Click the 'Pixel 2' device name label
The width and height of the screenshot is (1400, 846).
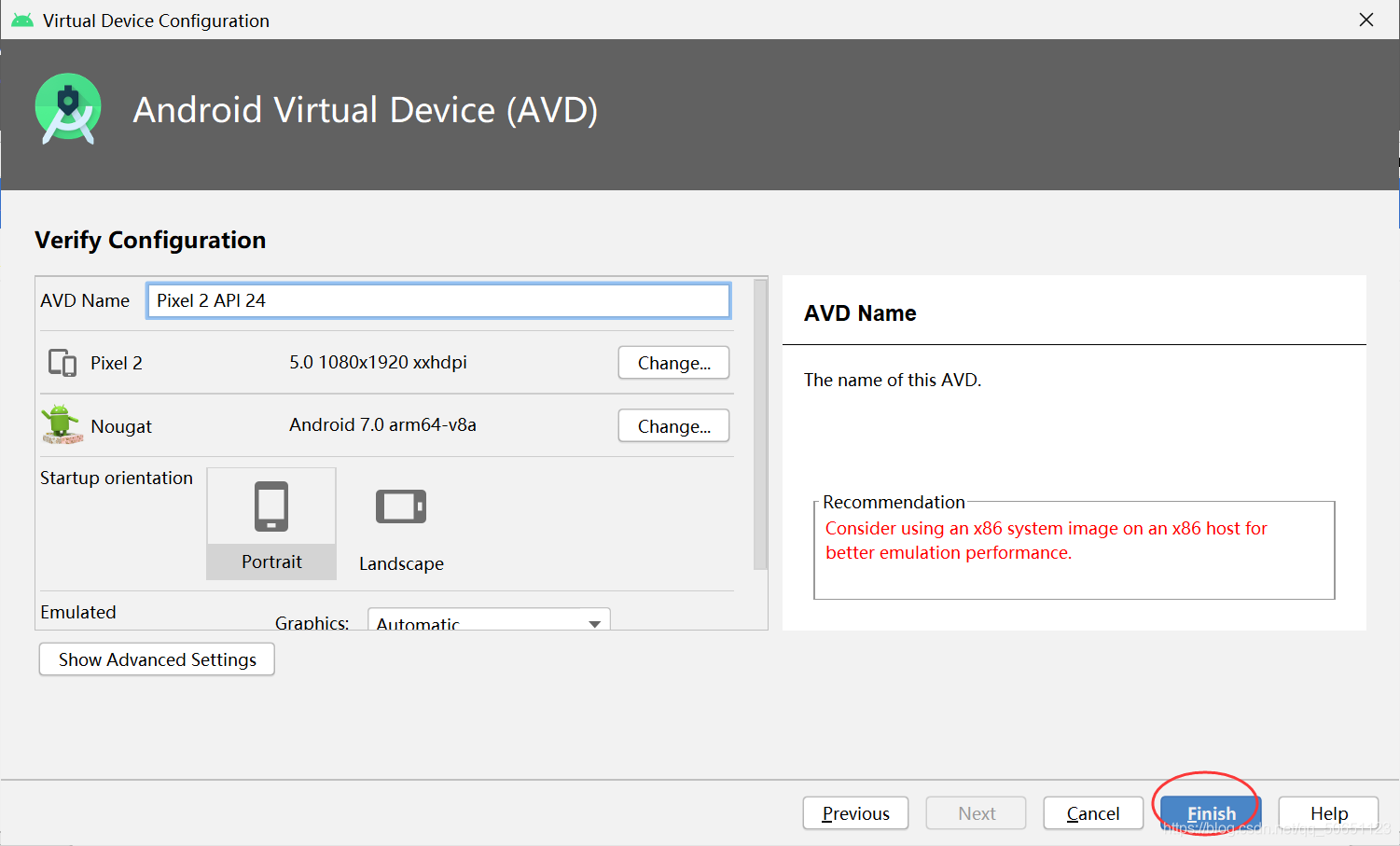tap(117, 363)
